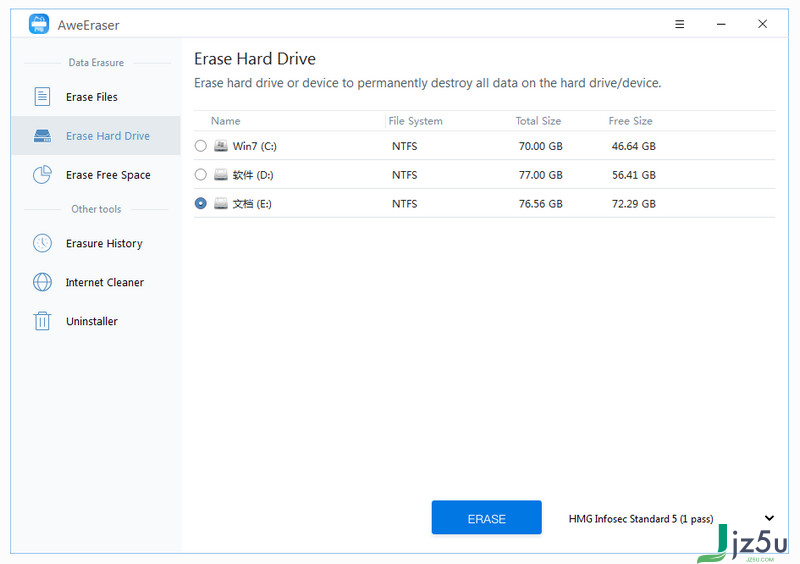This screenshot has width=800, height=564.
Task: Click the 72.29 GB free size cell
Action: pyautogui.click(x=634, y=204)
